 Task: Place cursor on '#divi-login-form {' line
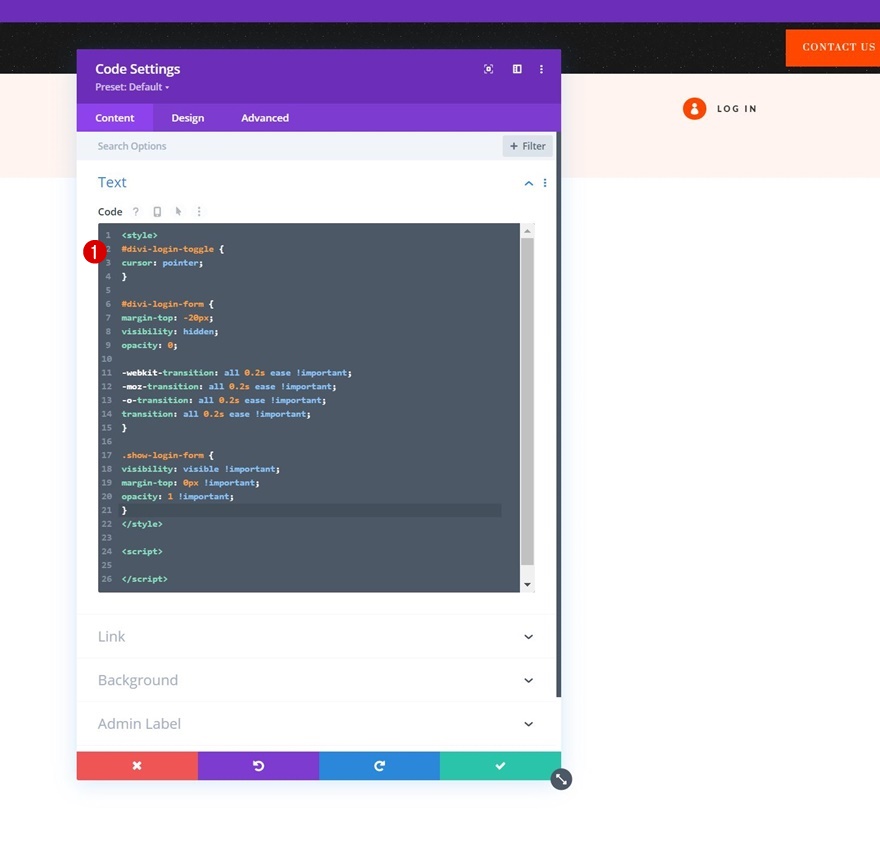[x=167, y=304]
